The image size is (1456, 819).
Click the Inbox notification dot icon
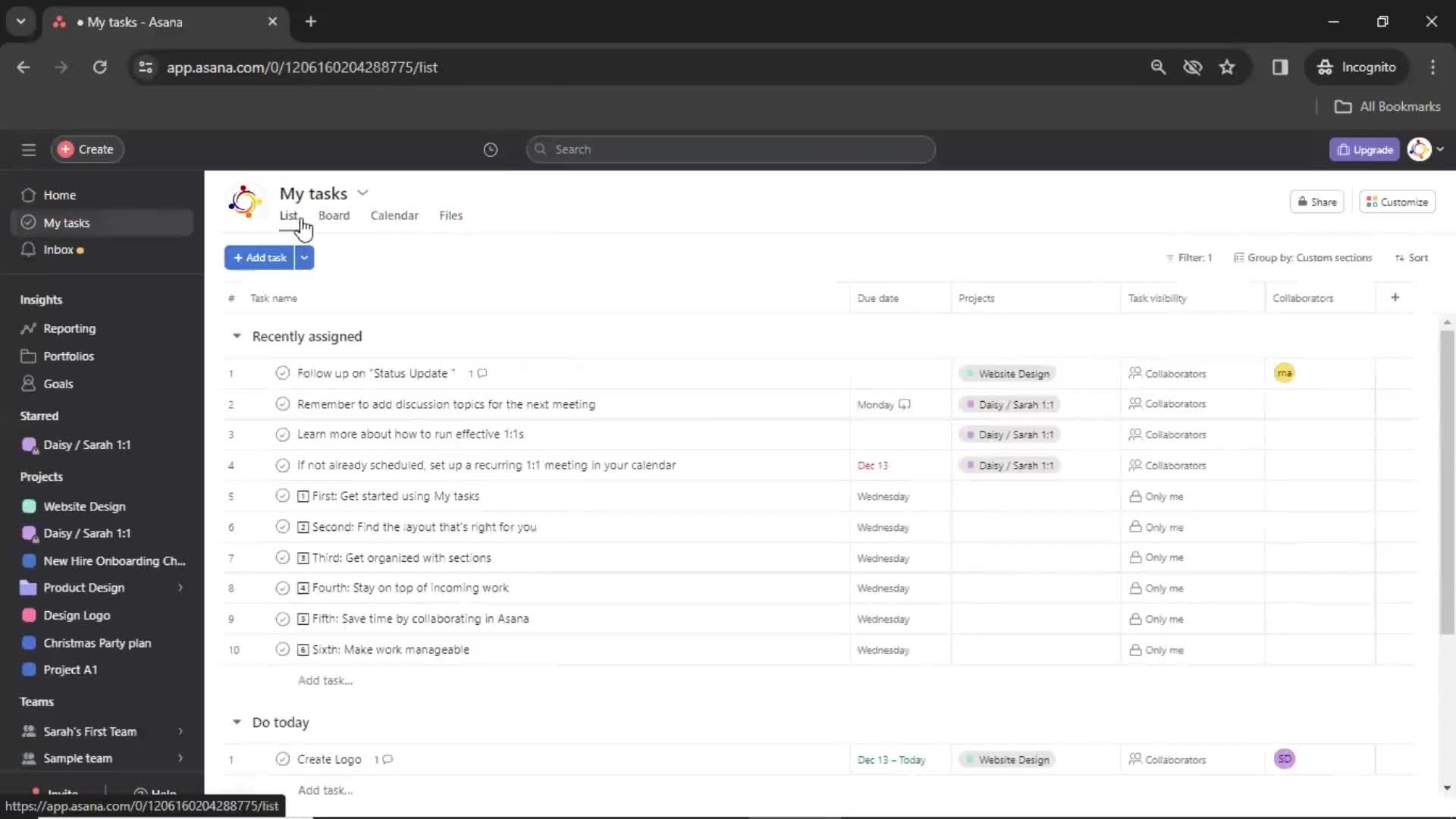(81, 249)
